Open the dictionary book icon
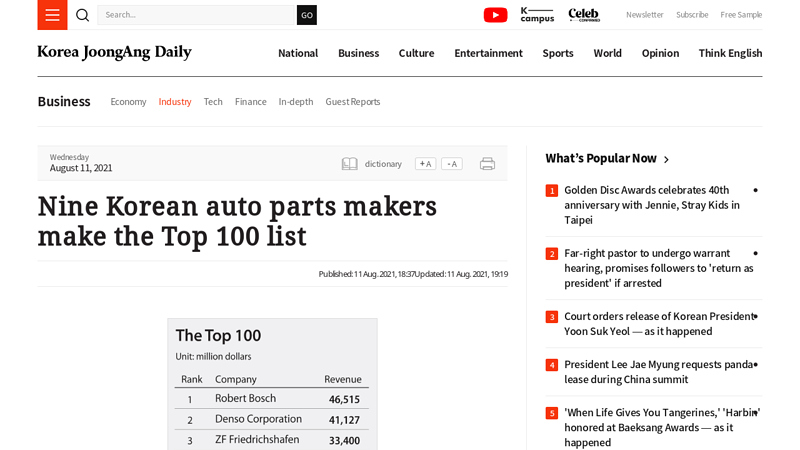This screenshot has width=800, height=450. tap(349, 164)
